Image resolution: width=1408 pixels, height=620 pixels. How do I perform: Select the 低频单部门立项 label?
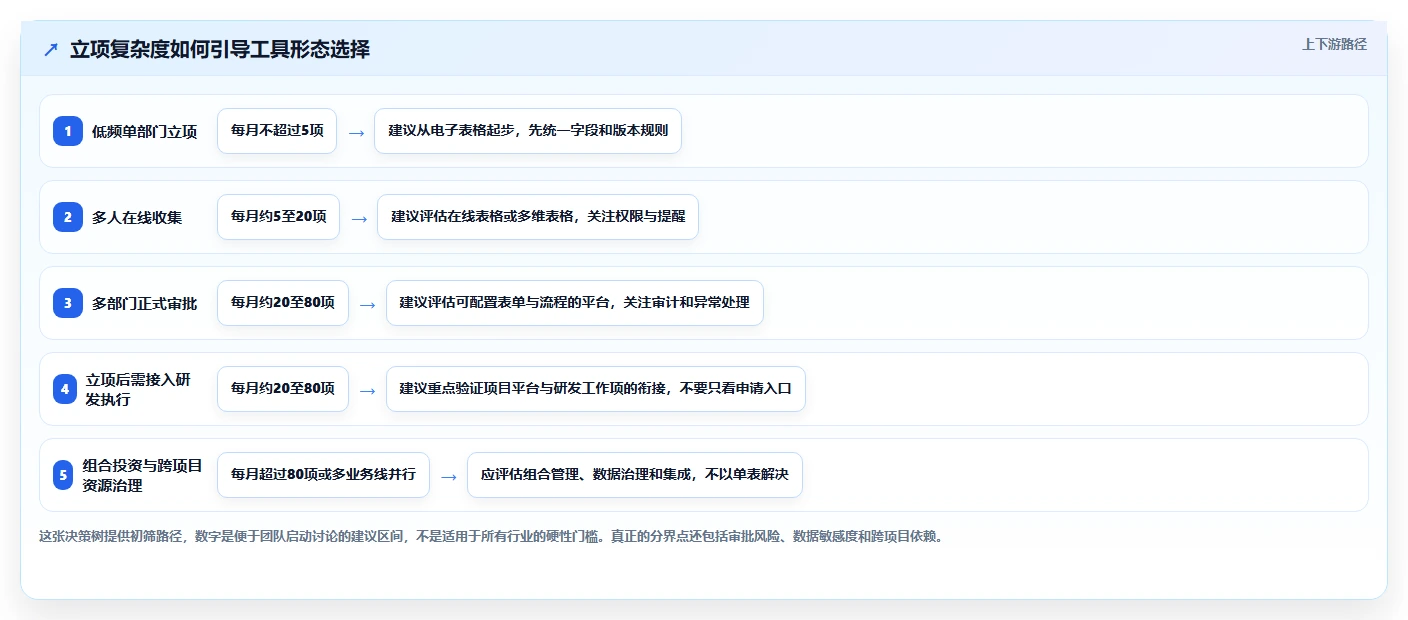[x=145, y=131]
